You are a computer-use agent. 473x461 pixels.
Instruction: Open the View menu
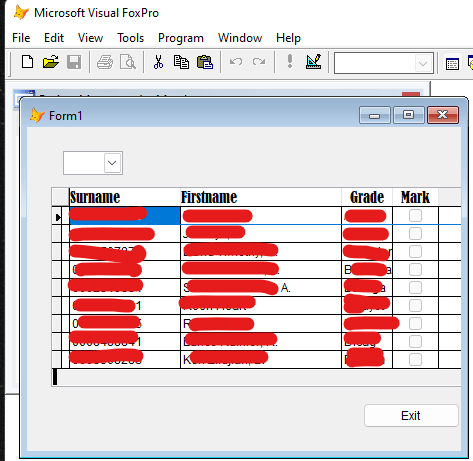pyautogui.click(x=90, y=38)
